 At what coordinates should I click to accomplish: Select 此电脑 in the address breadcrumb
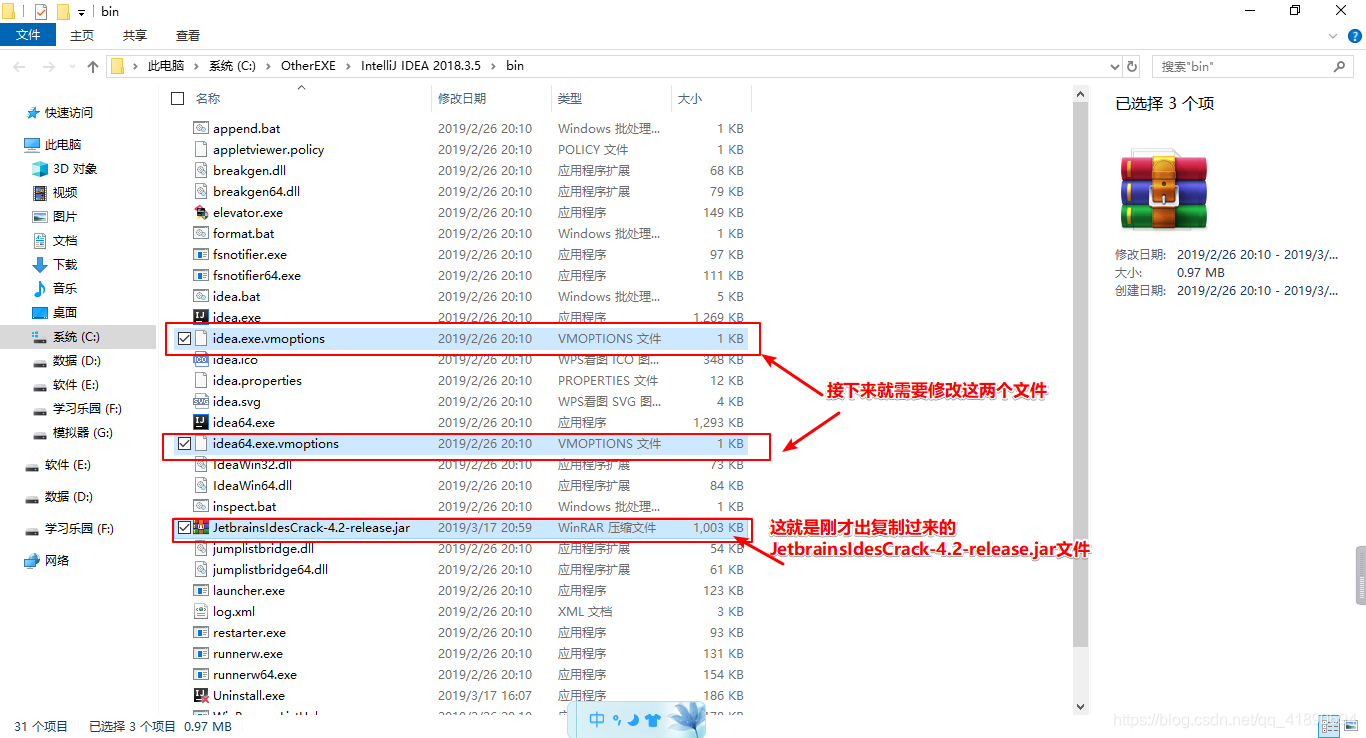click(x=166, y=66)
